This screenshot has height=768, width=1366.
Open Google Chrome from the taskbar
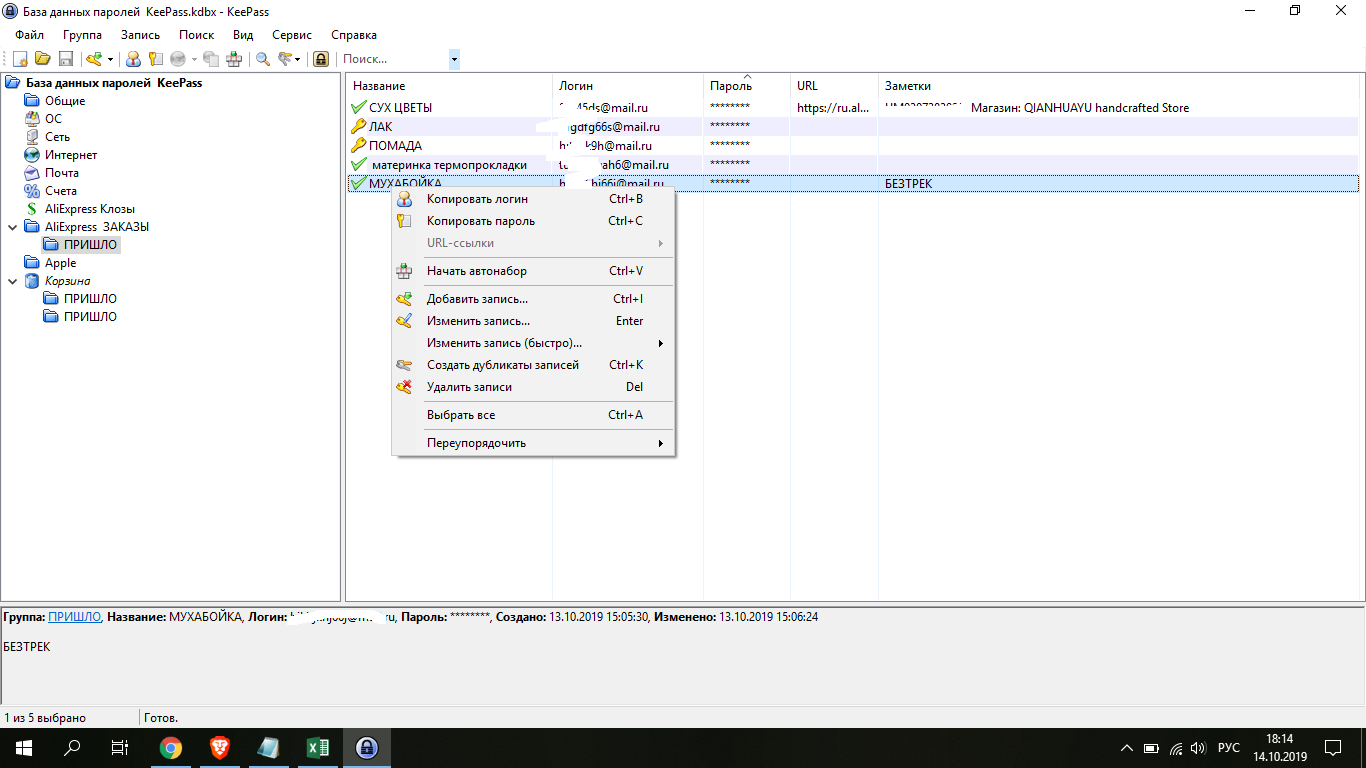[171, 747]
